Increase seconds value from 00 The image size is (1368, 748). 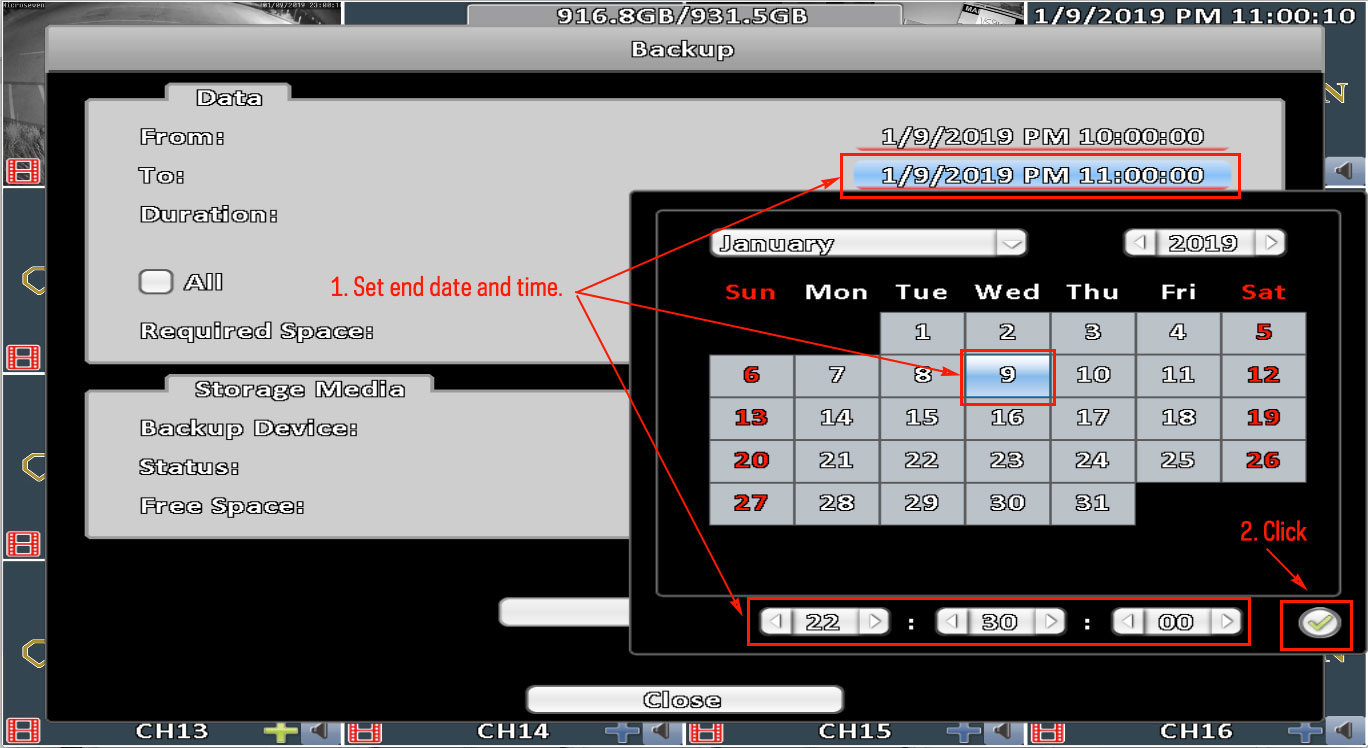(1226, 622)
